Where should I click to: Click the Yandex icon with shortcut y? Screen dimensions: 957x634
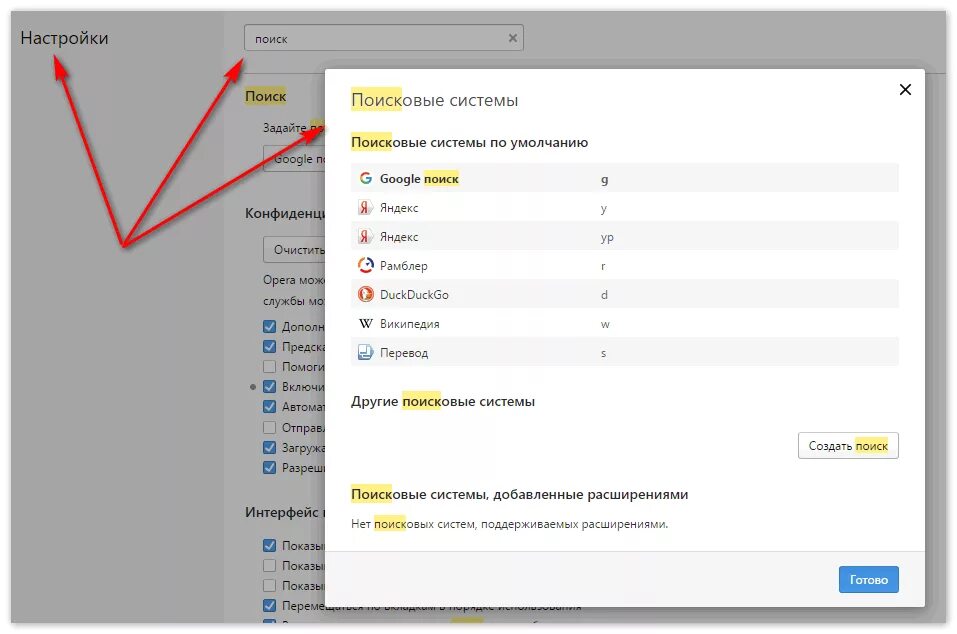point(366,207)
